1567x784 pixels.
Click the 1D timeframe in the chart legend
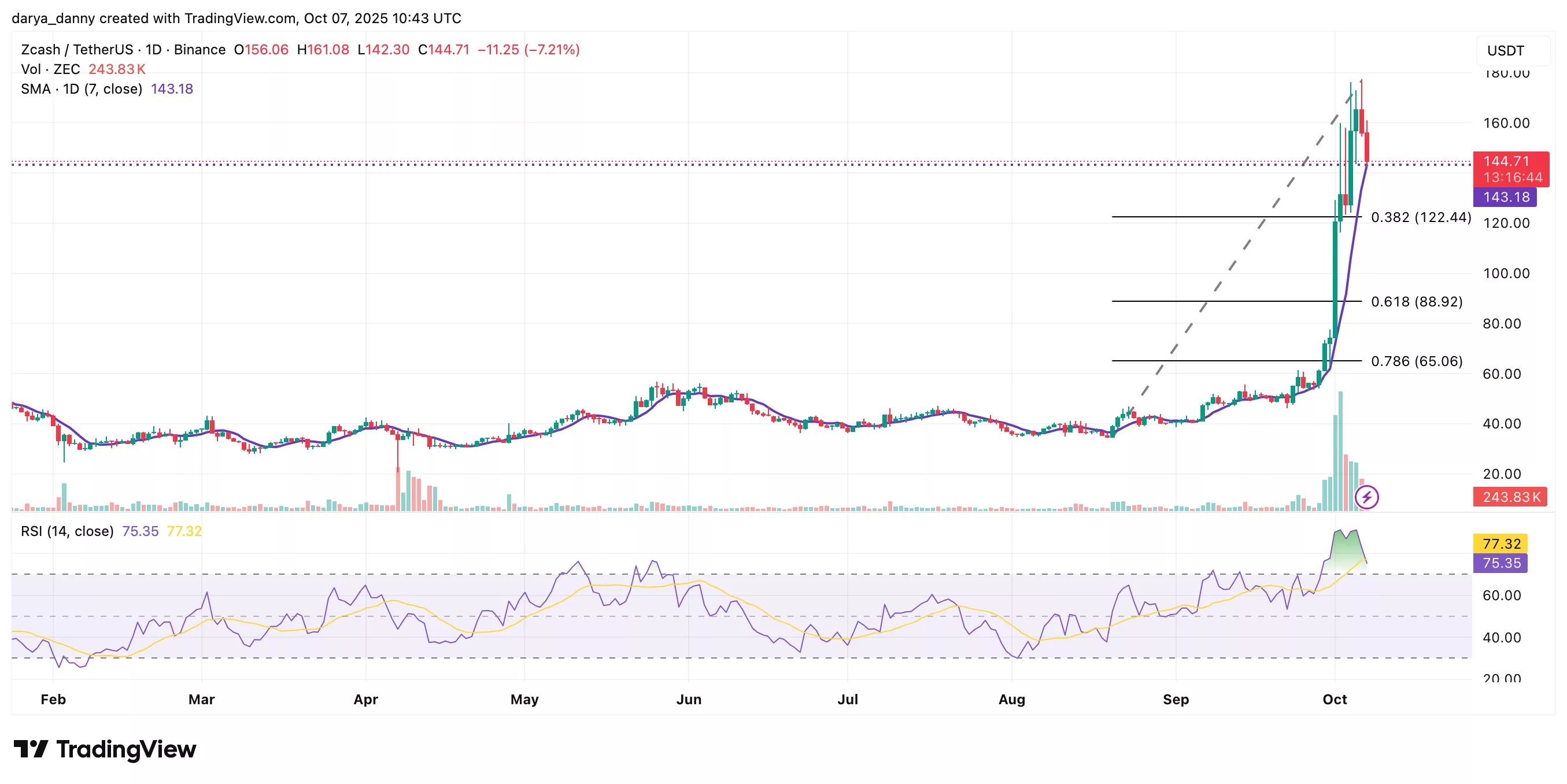click(x=151, y=50)
